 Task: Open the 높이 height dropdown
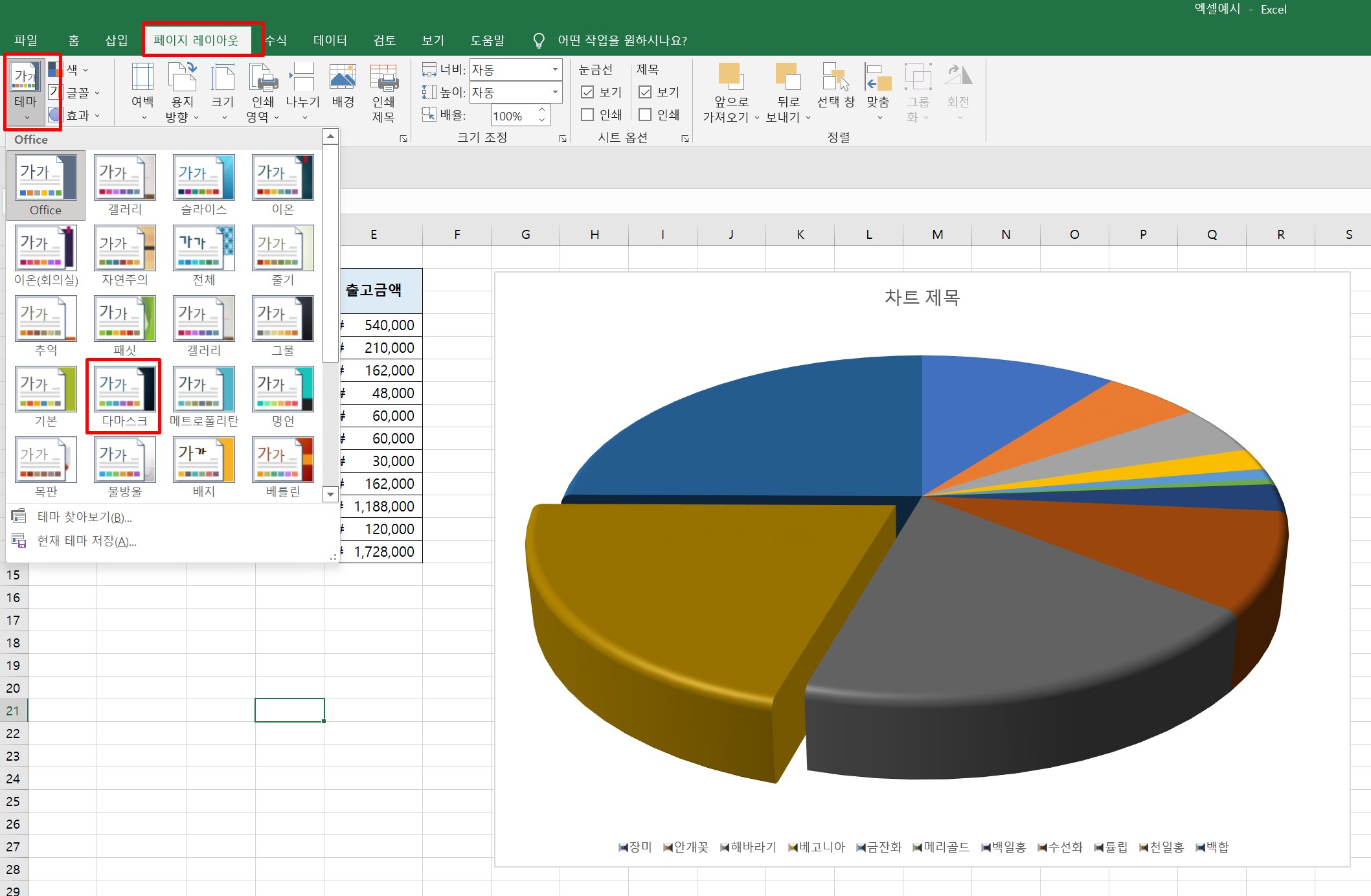[x=555, y=92]
